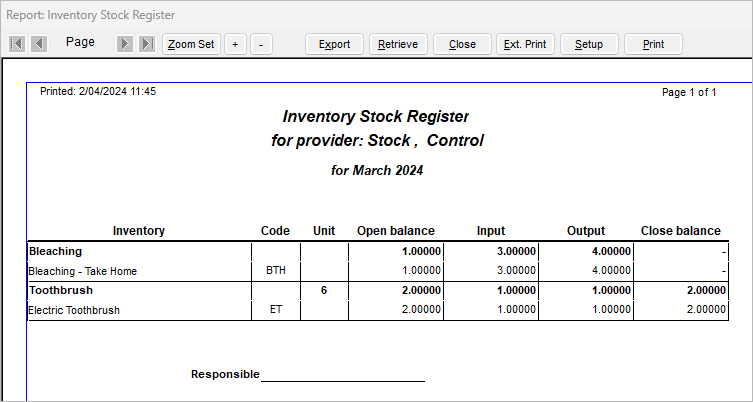Image resolution: width=753 pixels, height=402 pixels.
Task: Jump to last report page
Action: [x=146, y=44]
